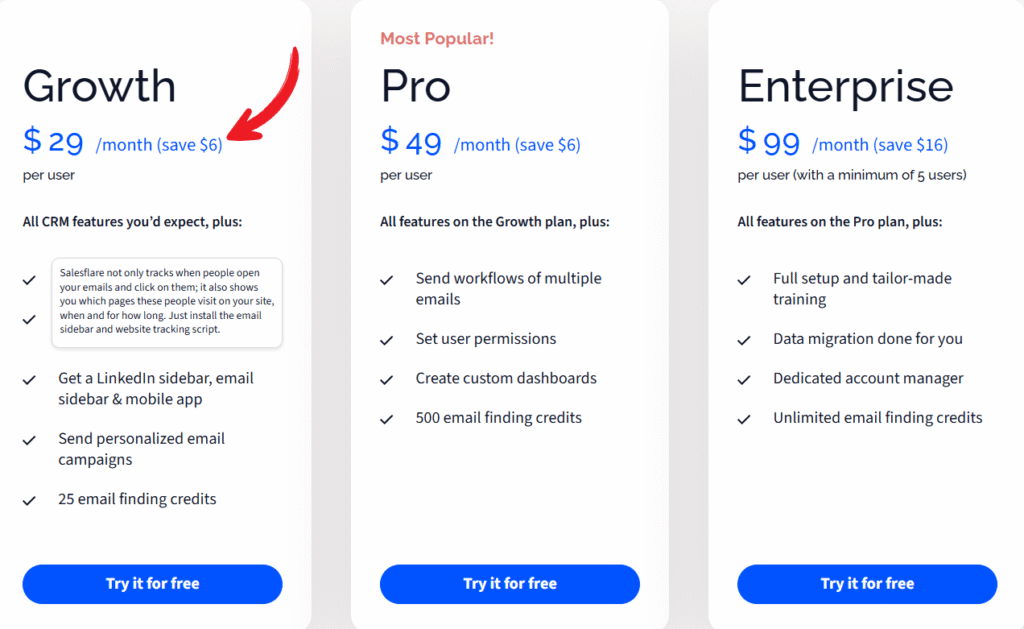Viewport: 1024px width, 629px height.
Task: Click the '(save $16)' link beside Enterprise price
Action: coord(910,144)
